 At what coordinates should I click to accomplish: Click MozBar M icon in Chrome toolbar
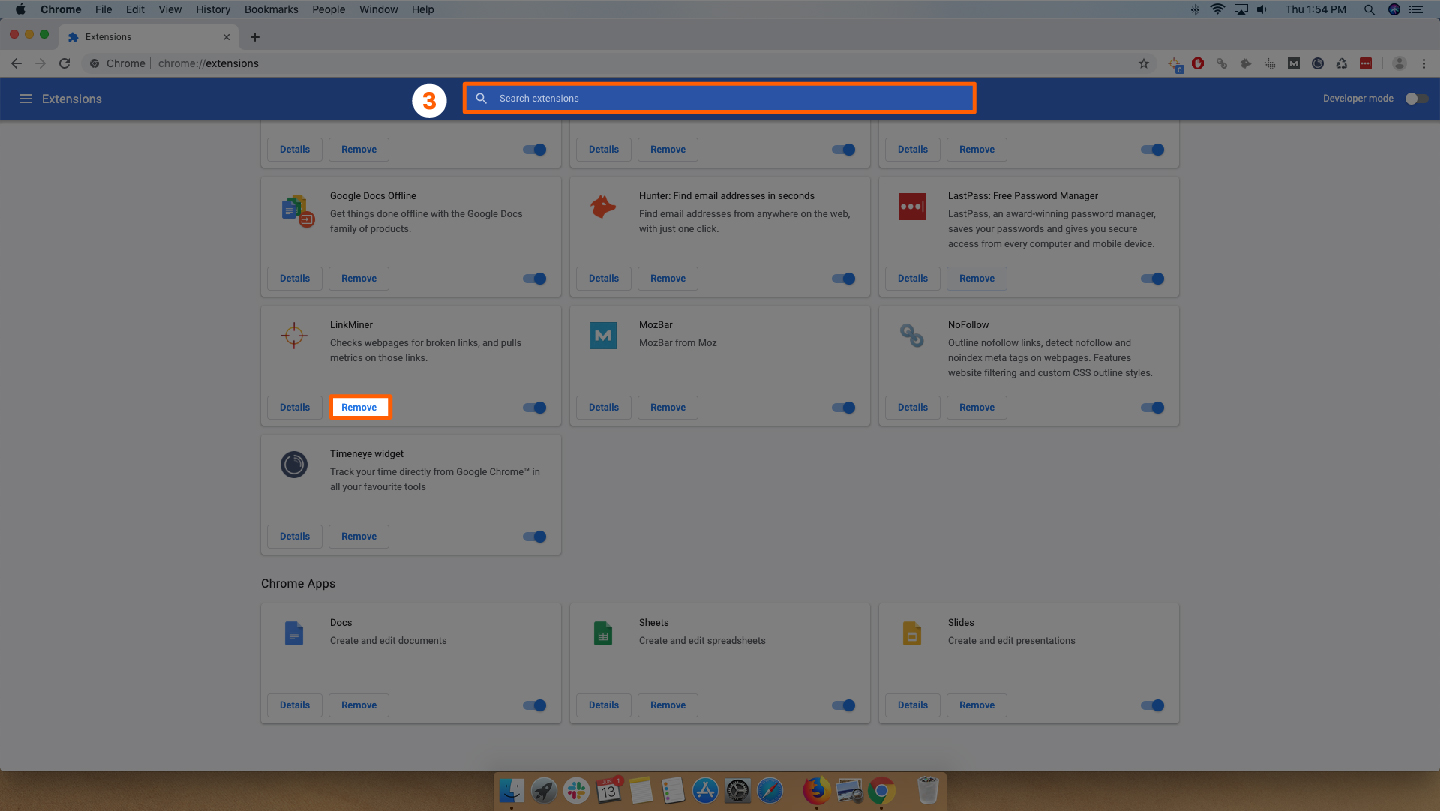coord(1294,63)
